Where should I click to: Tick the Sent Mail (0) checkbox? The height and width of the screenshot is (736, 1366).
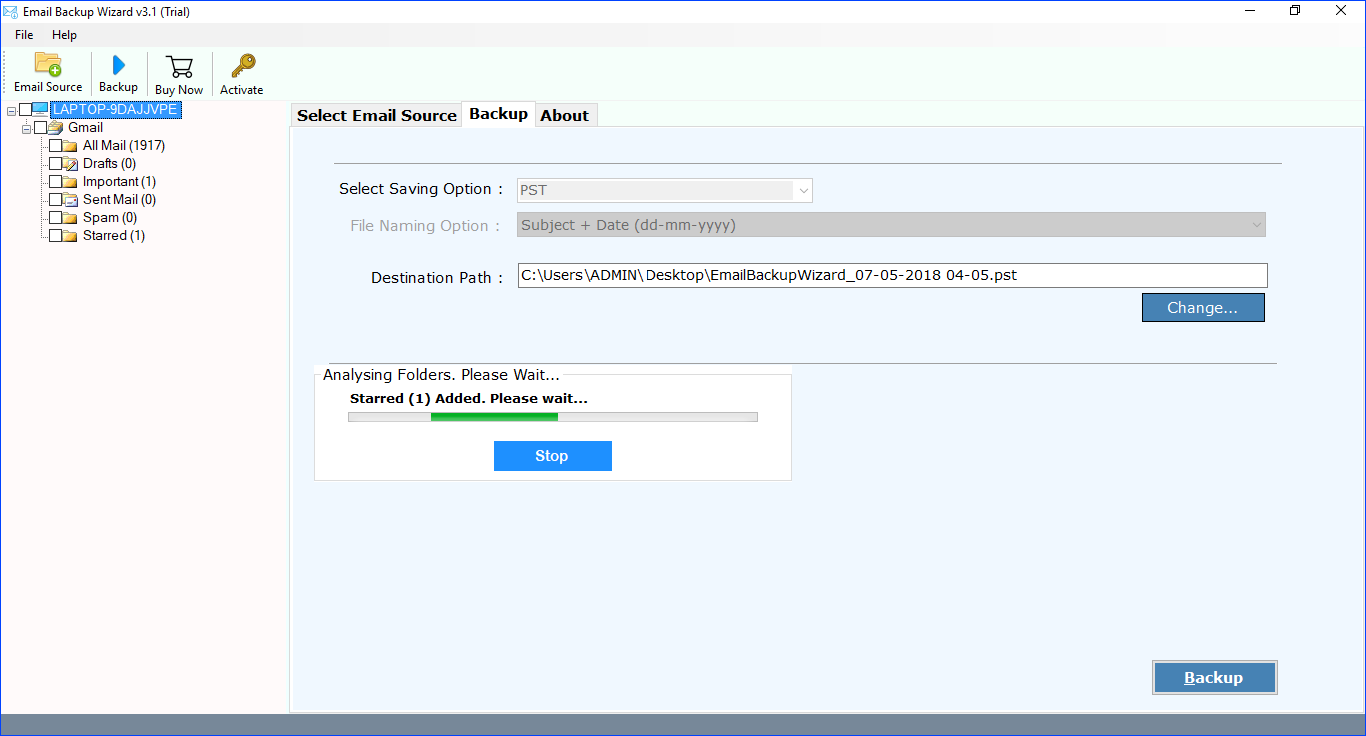click(55, 200)
